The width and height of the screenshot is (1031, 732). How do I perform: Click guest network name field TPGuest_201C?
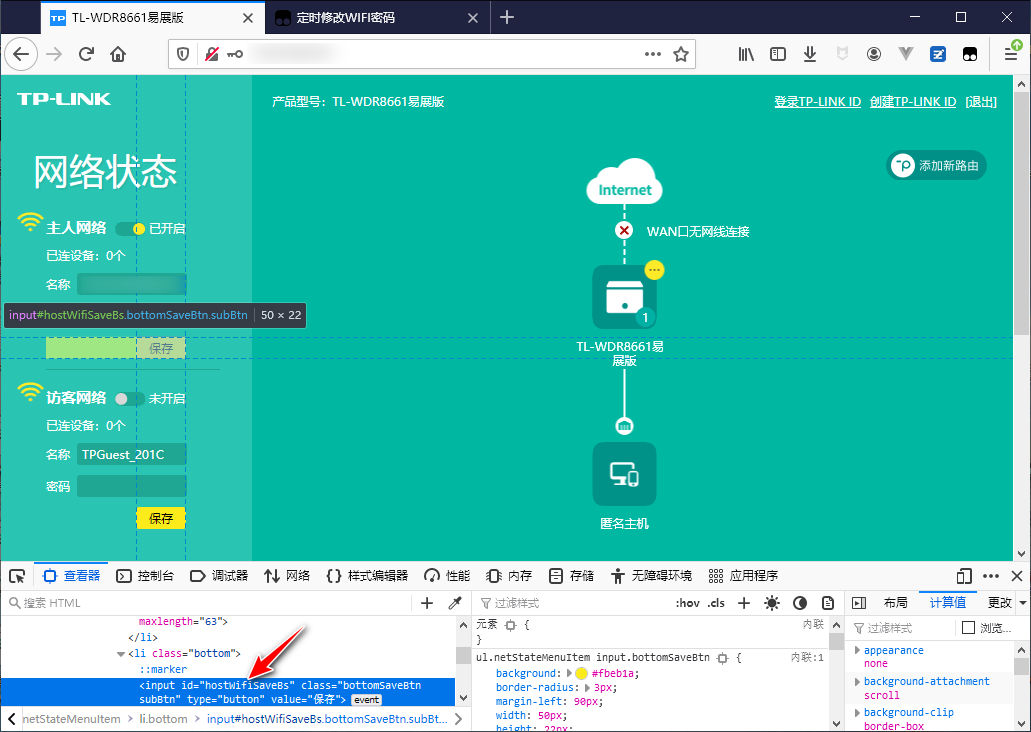pyautogui.click(x=132, y=454)
